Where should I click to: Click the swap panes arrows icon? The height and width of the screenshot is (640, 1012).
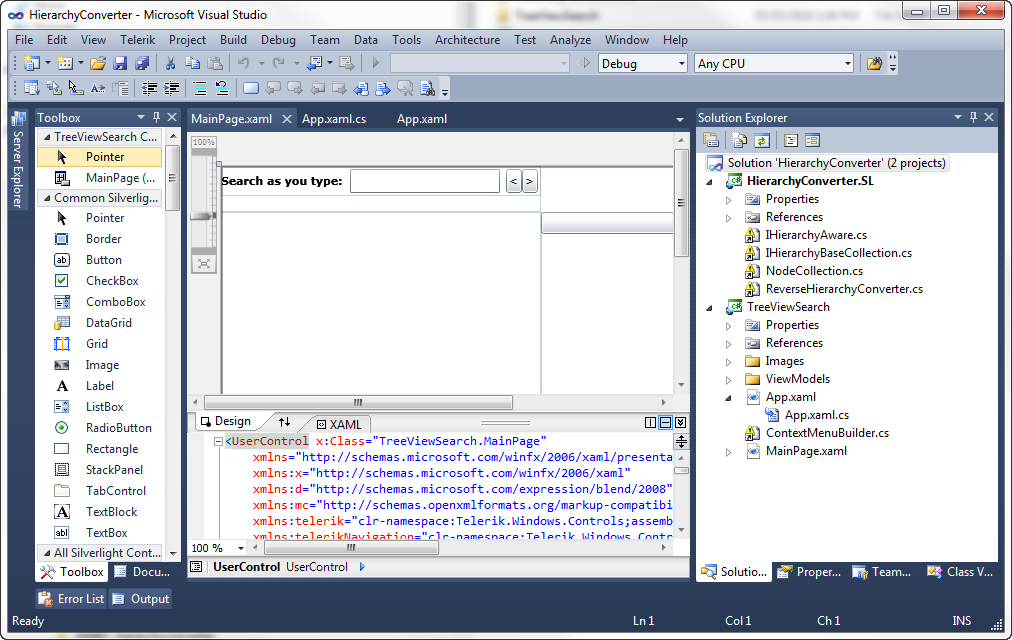(x=284, y=423)
